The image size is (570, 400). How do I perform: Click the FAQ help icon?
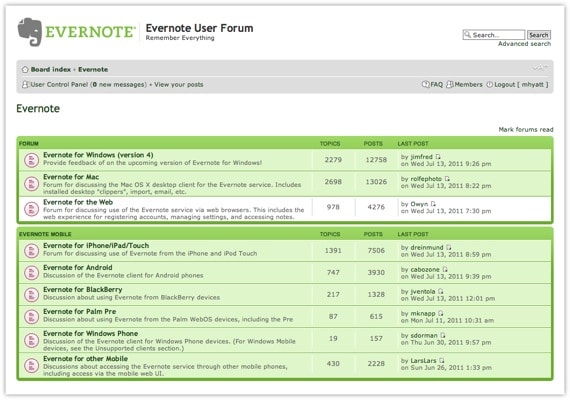425,84
